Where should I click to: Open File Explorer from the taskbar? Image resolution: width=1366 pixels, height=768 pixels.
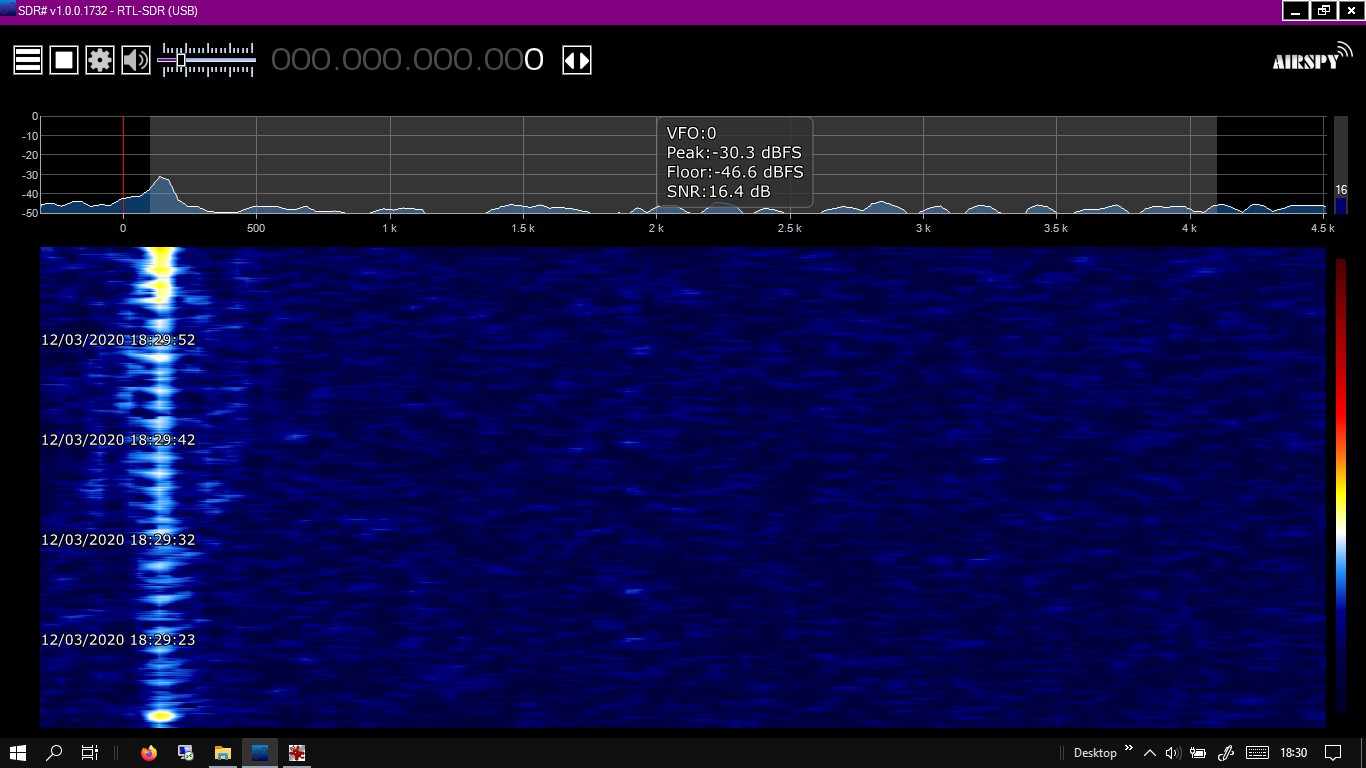pos(222,753)
